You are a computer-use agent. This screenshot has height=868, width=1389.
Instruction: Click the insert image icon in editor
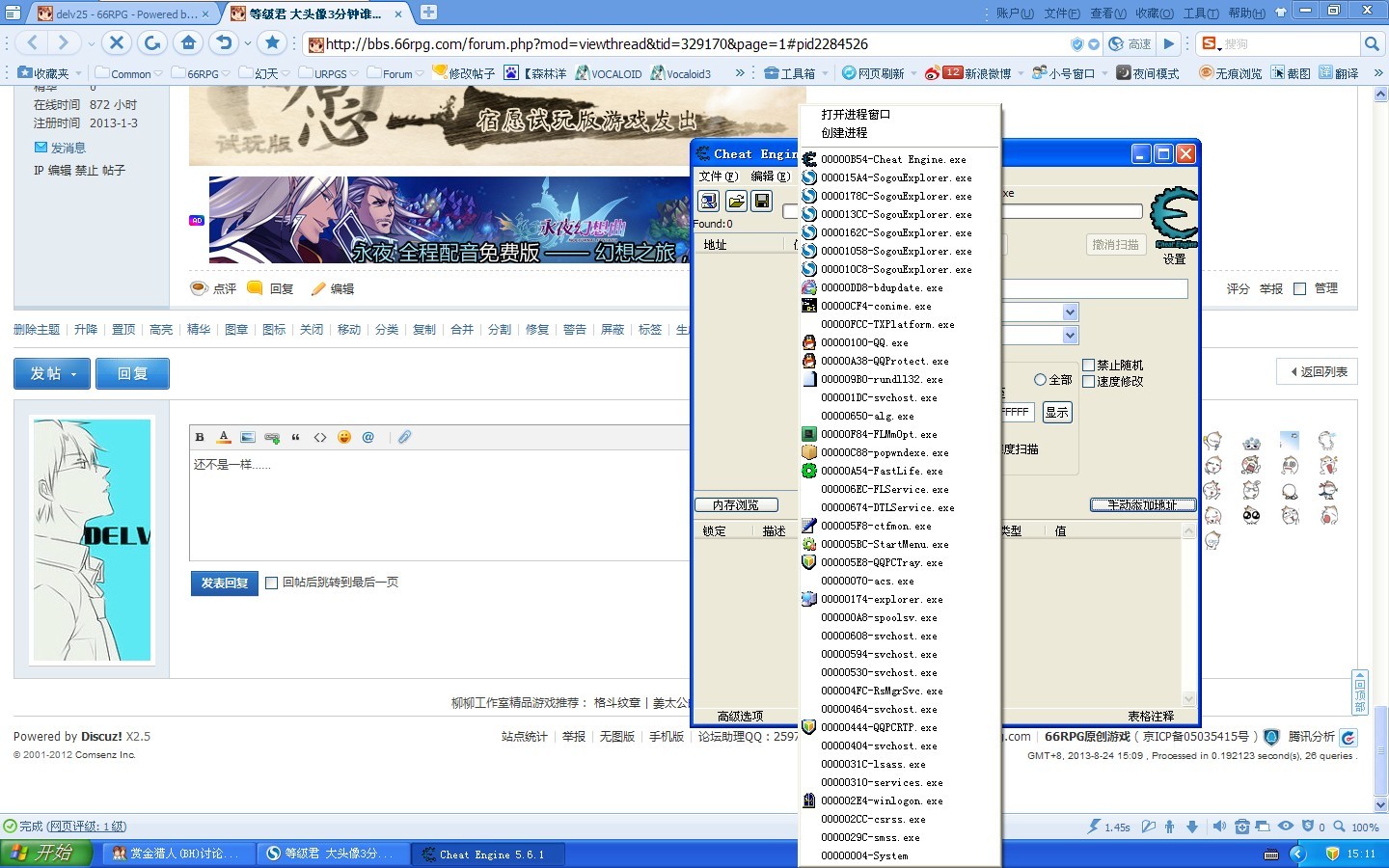point(248,437)
